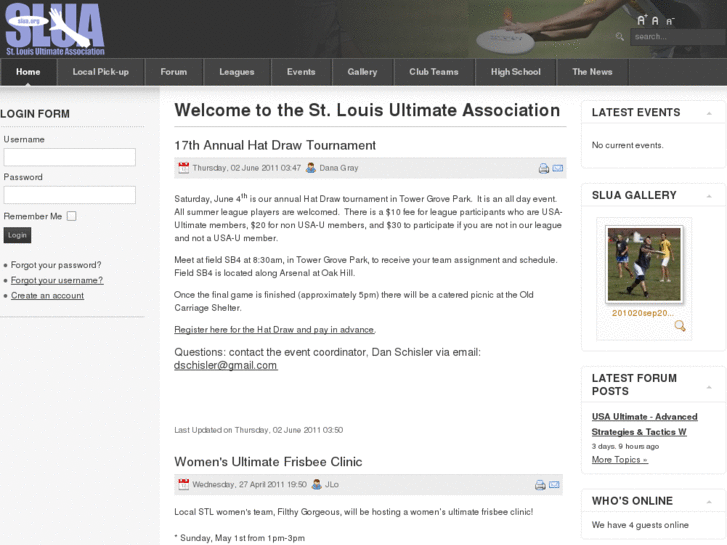Click Forgot your password link

click(56, 265)
